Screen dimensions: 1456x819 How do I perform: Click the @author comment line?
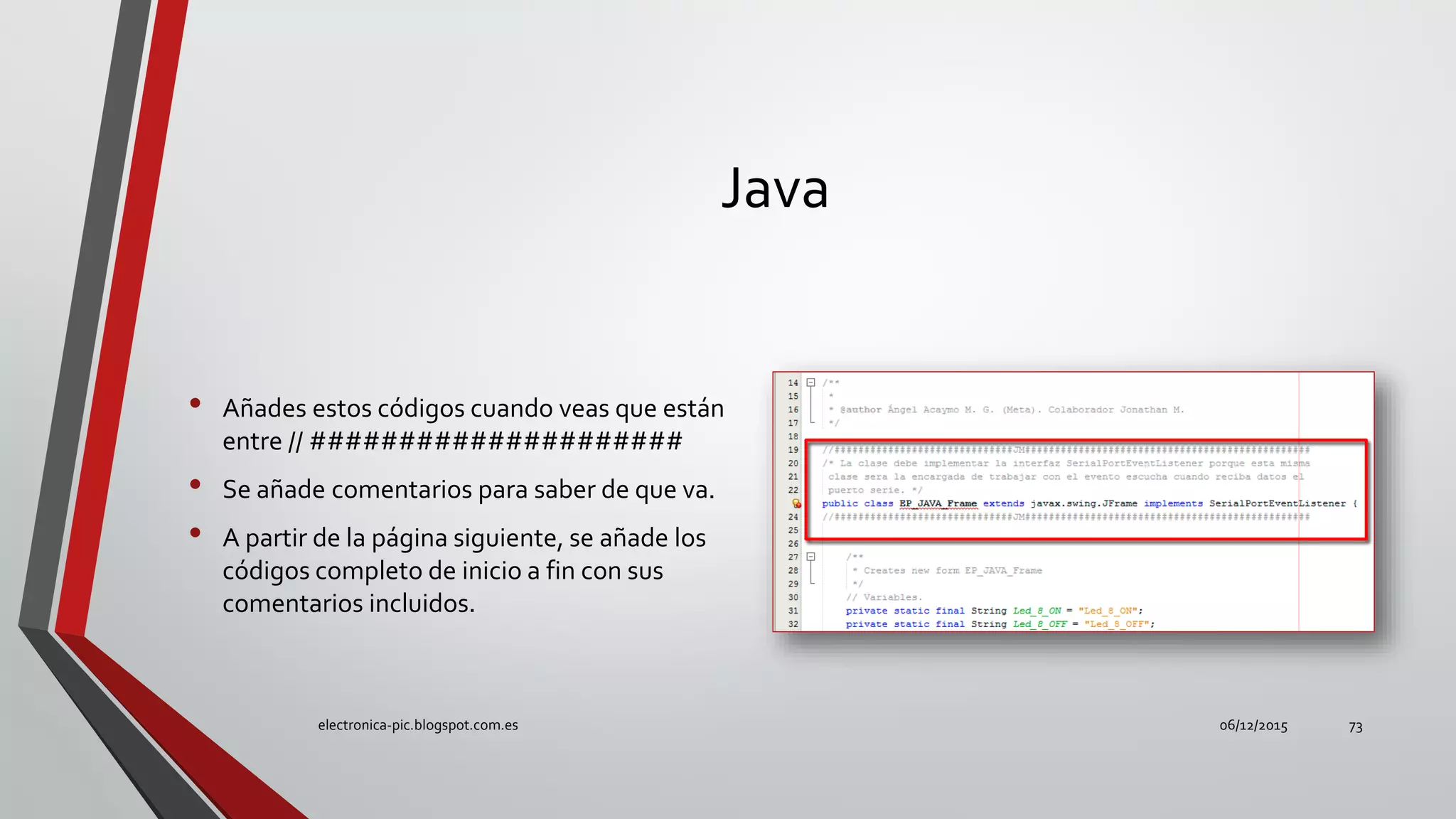coord(1006,409)
